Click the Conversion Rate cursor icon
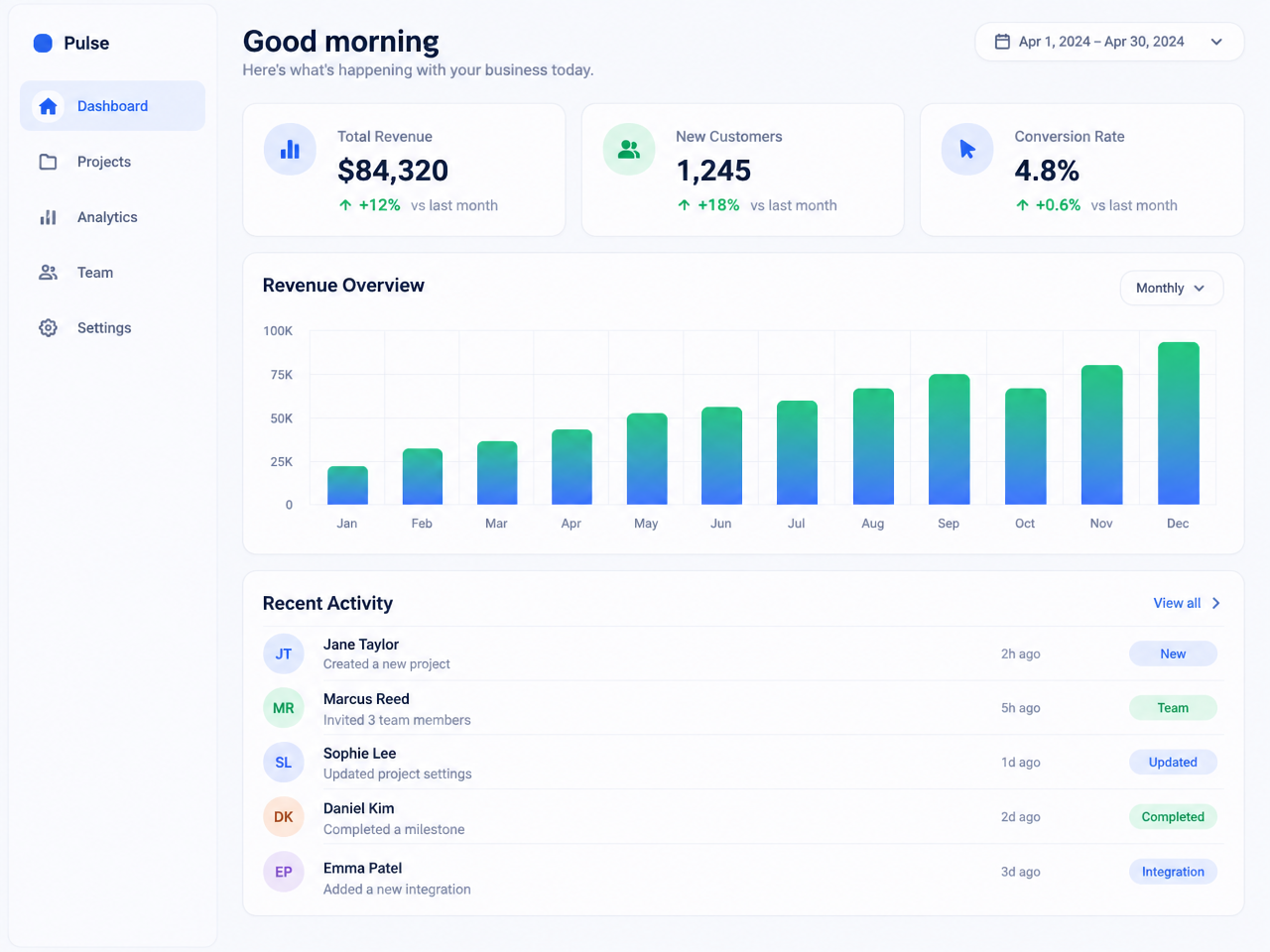 click(x=967, y=150)
